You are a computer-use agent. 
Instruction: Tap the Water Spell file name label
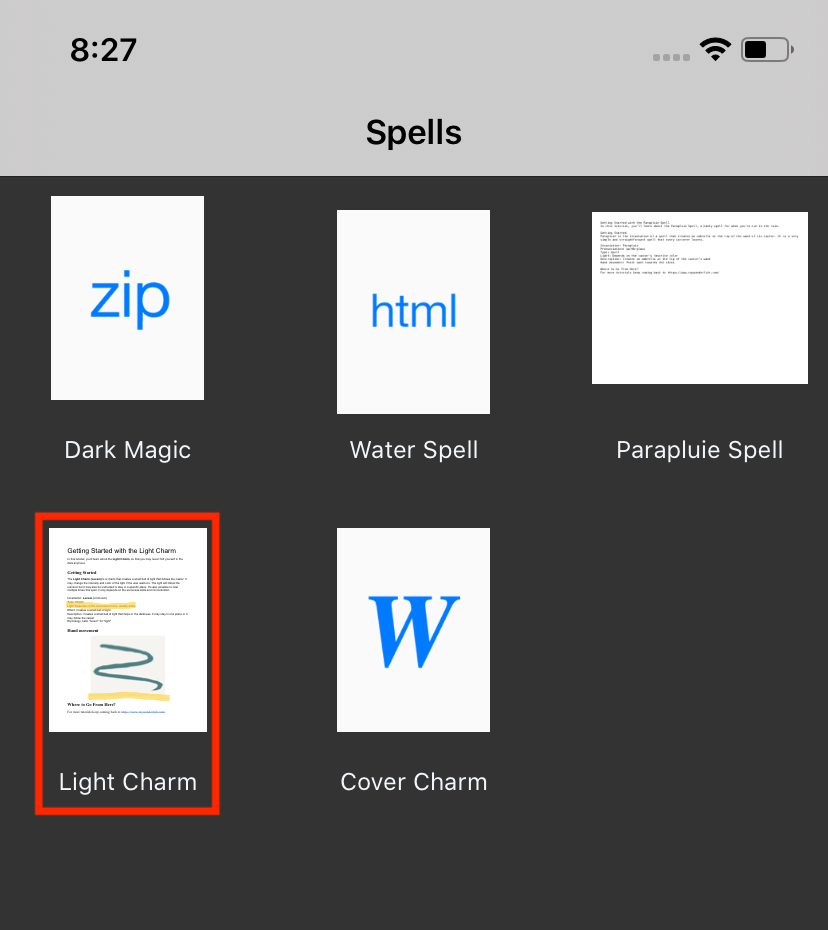coord(413,450)
